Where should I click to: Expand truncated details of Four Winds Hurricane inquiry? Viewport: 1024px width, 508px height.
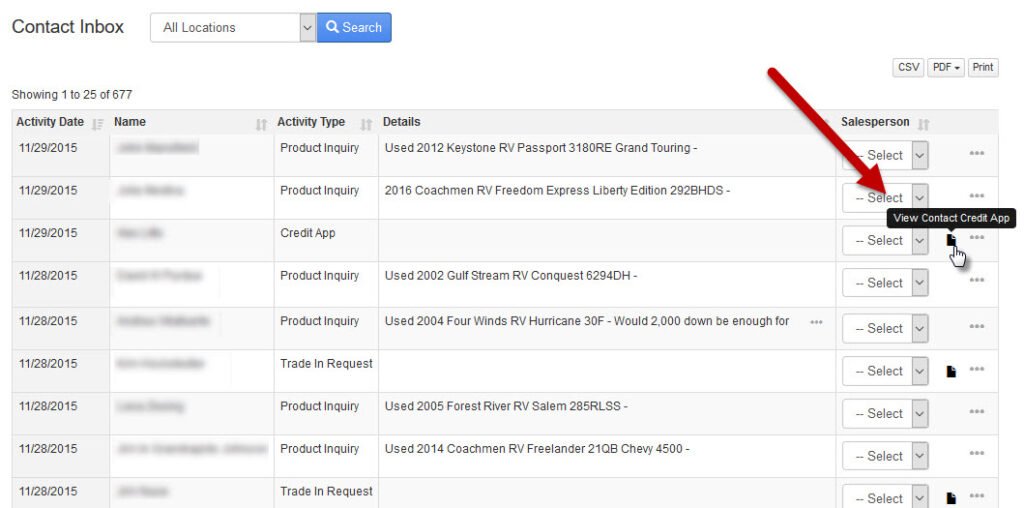click(817, 322)
